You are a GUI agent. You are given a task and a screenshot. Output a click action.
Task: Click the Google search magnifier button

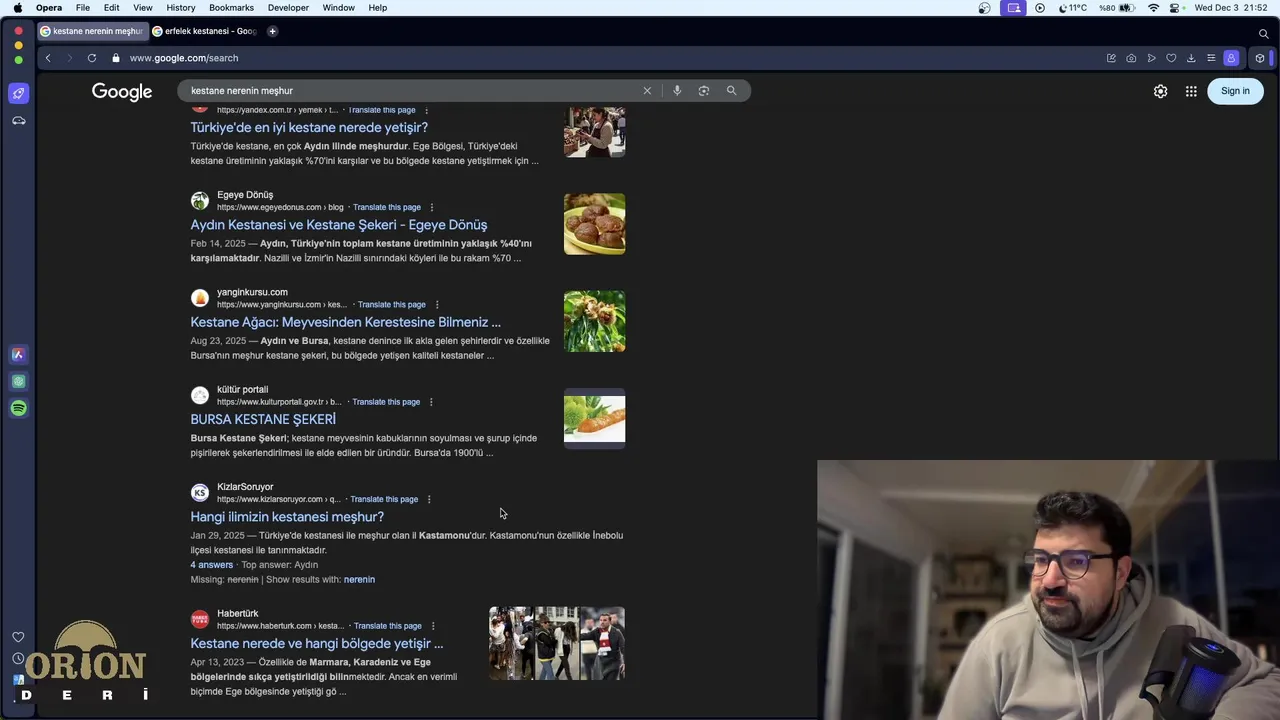731,91
